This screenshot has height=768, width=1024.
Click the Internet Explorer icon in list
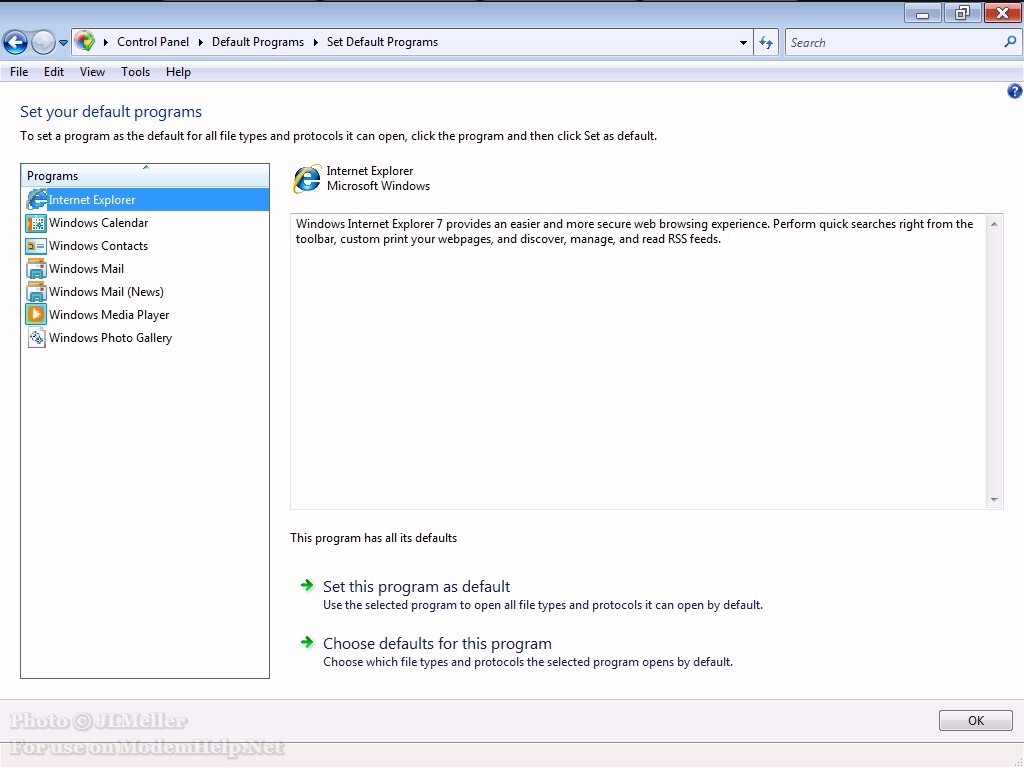point(37,199)
